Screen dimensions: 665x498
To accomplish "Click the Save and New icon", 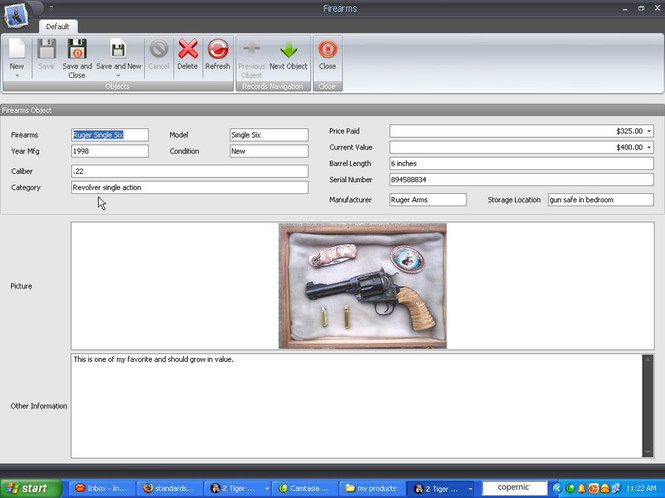I will pyautogui.click(x=118, y=49).
